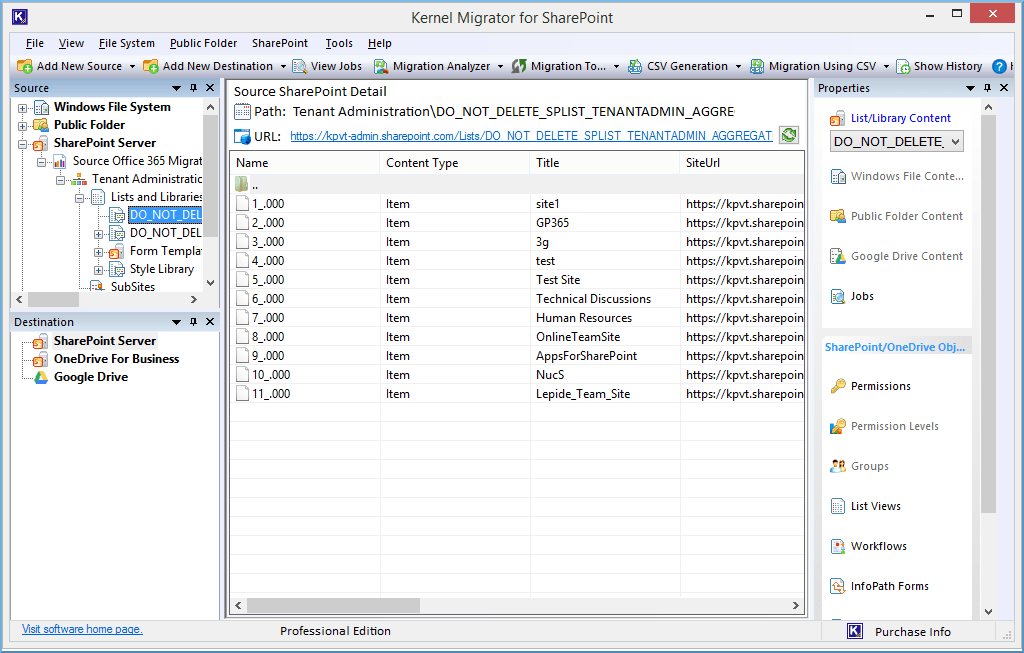Collapse the Lists and Libraries node
The image size is (1024, 653).
point(80,198)
